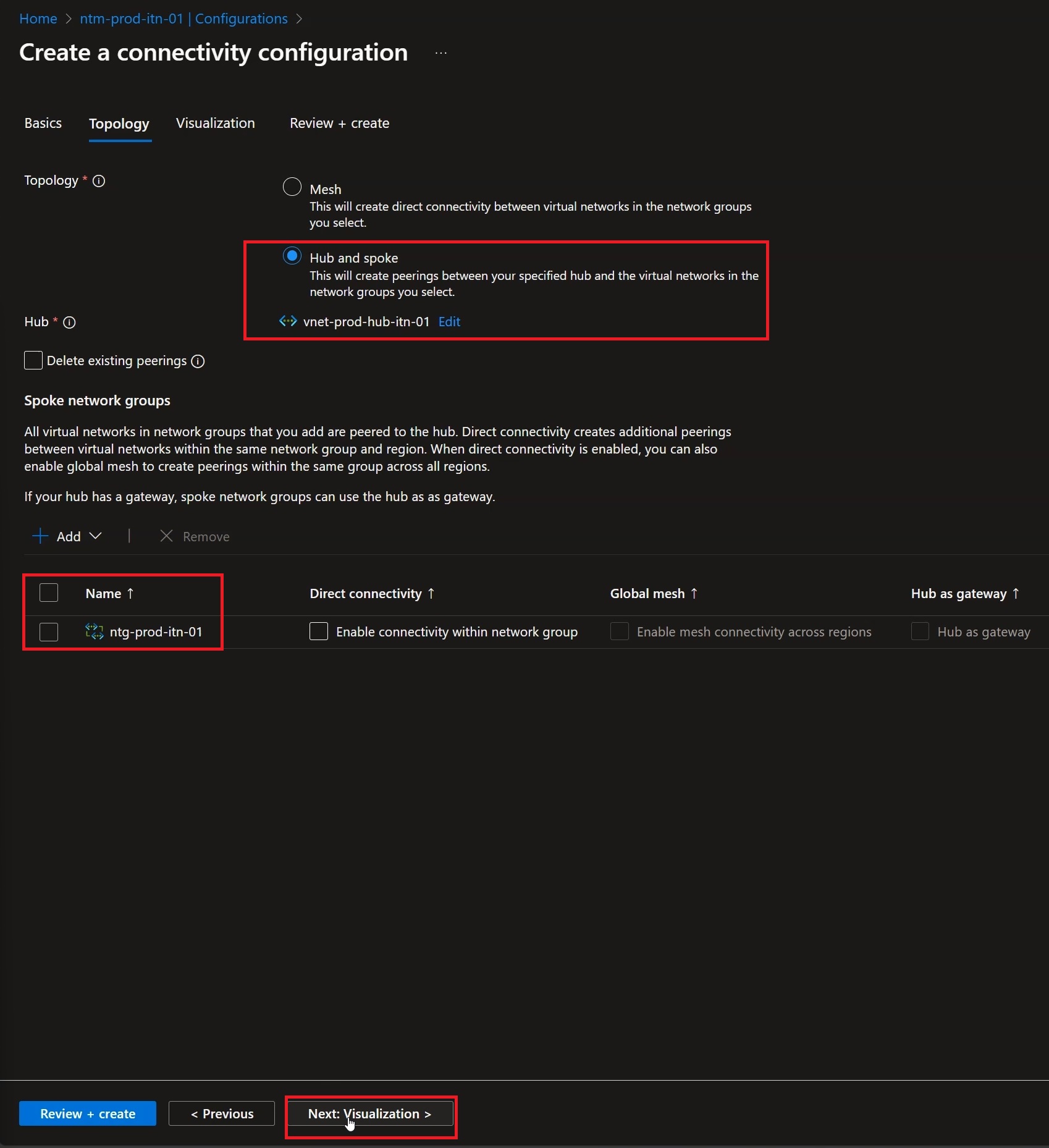Viewport: 1049px width, 1148px height.
Task: Enable connectivity within network group checkbox
Action: click(x=319, y=631)
